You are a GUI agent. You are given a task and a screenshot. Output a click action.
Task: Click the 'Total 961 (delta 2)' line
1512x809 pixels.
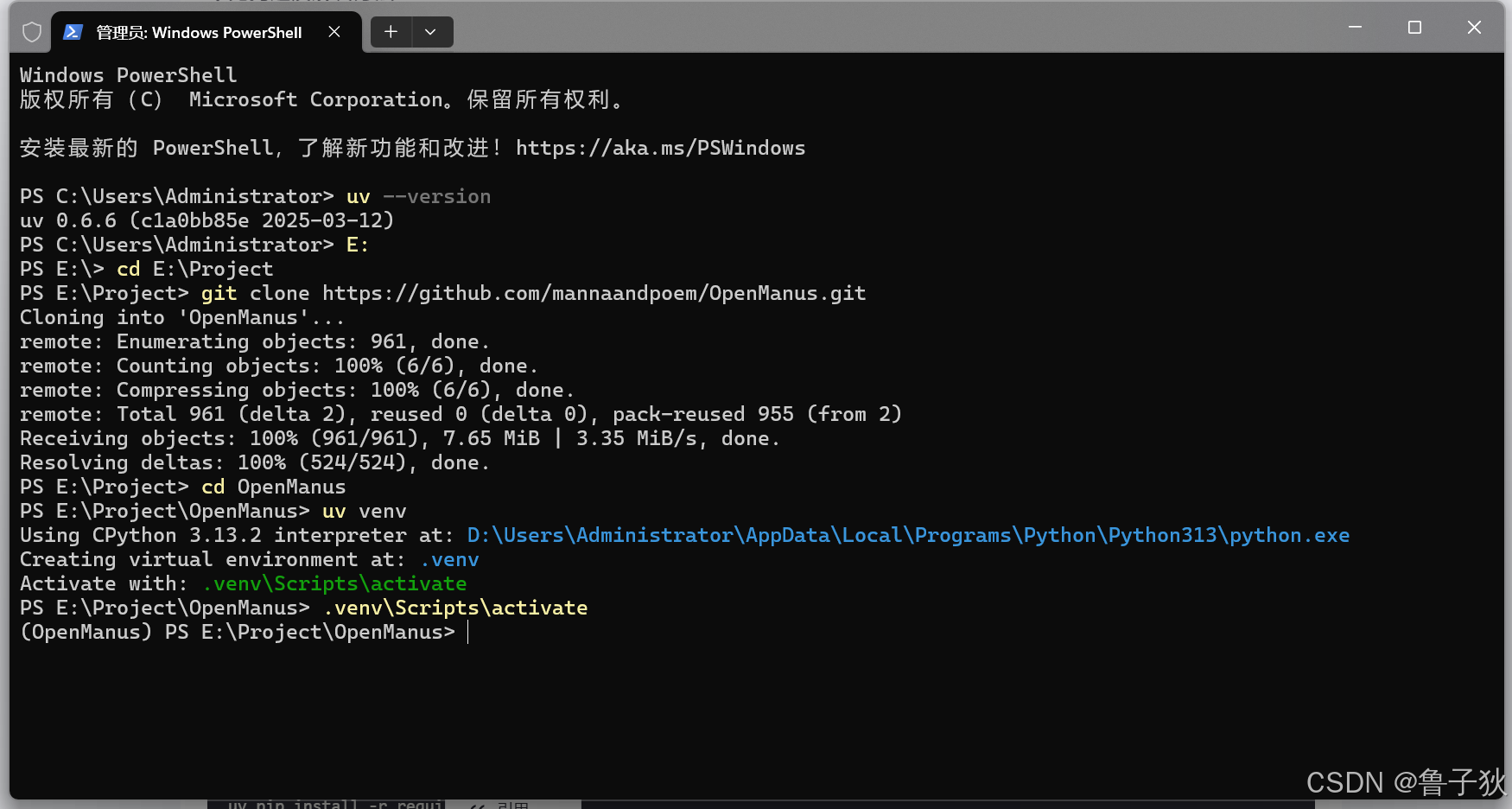point(461,414)
